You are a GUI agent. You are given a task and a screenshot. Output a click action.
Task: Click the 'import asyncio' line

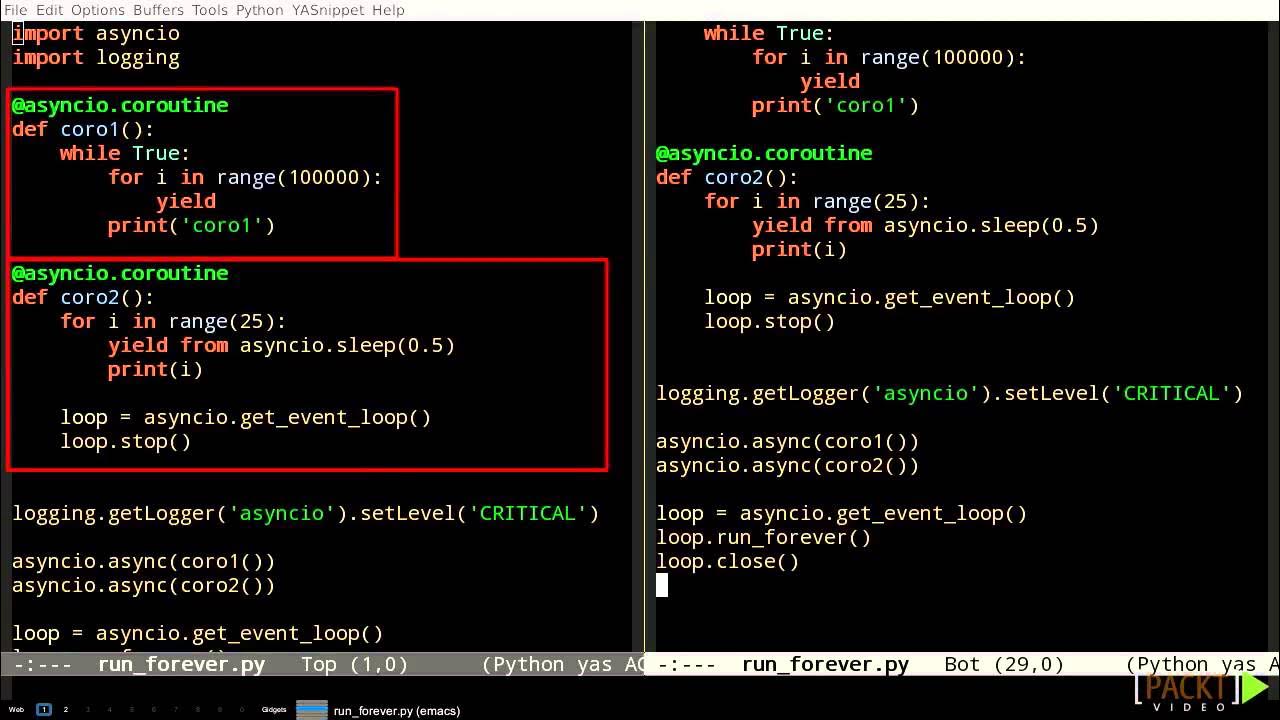coord(96,33)
